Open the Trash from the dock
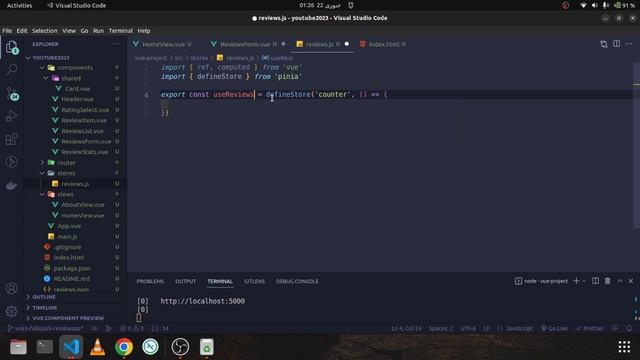The height and width of the screenshot is (360, 640). point(207,347)
